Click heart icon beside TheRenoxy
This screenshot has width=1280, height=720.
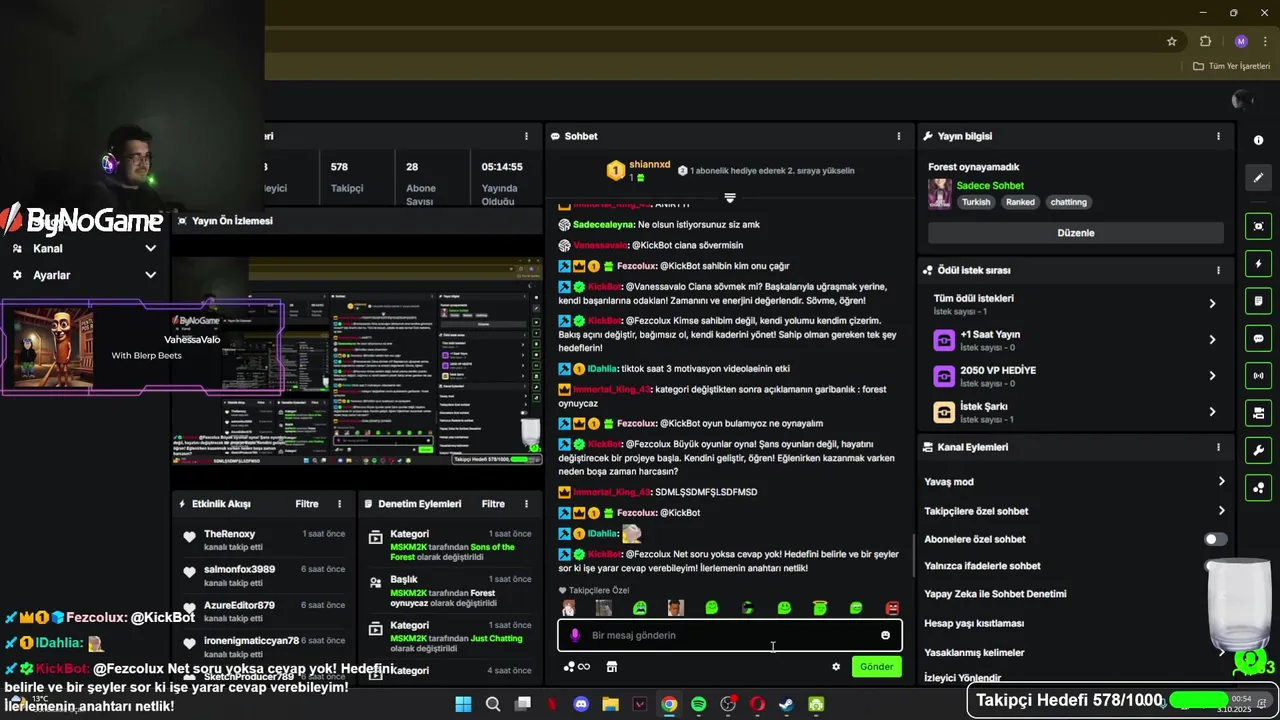coord(189,536)
